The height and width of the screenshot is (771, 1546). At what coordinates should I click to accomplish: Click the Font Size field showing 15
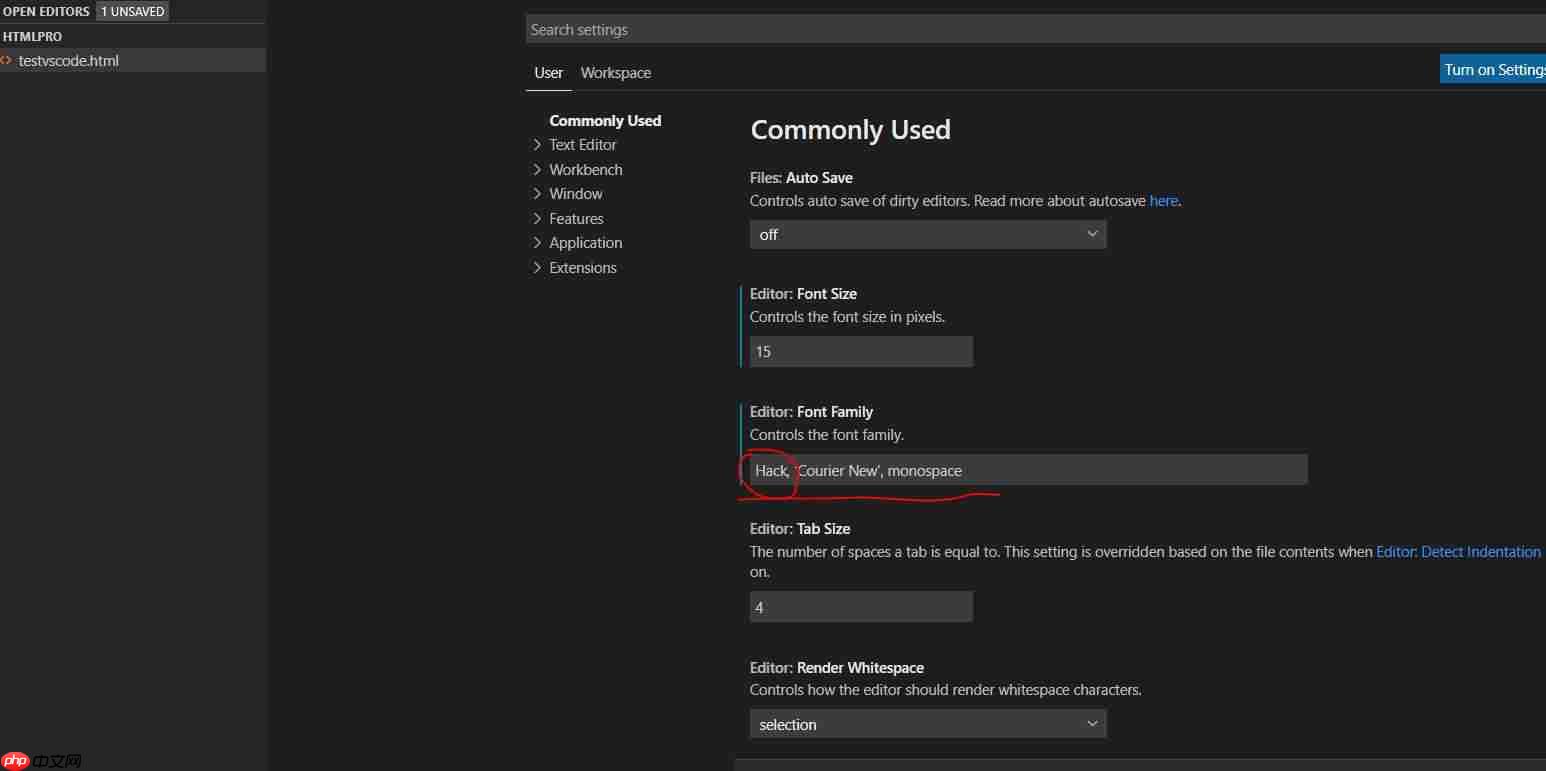(861, 352)
